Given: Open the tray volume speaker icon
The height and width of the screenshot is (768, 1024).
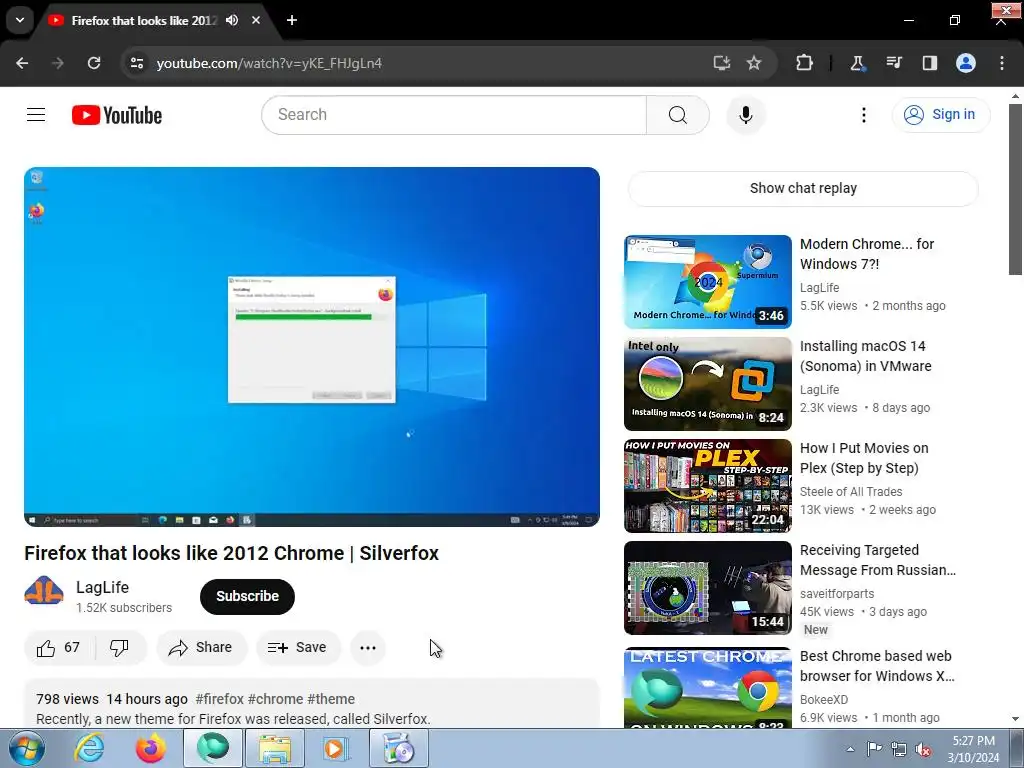Looking at the screenshot, I should pos(923,749).
